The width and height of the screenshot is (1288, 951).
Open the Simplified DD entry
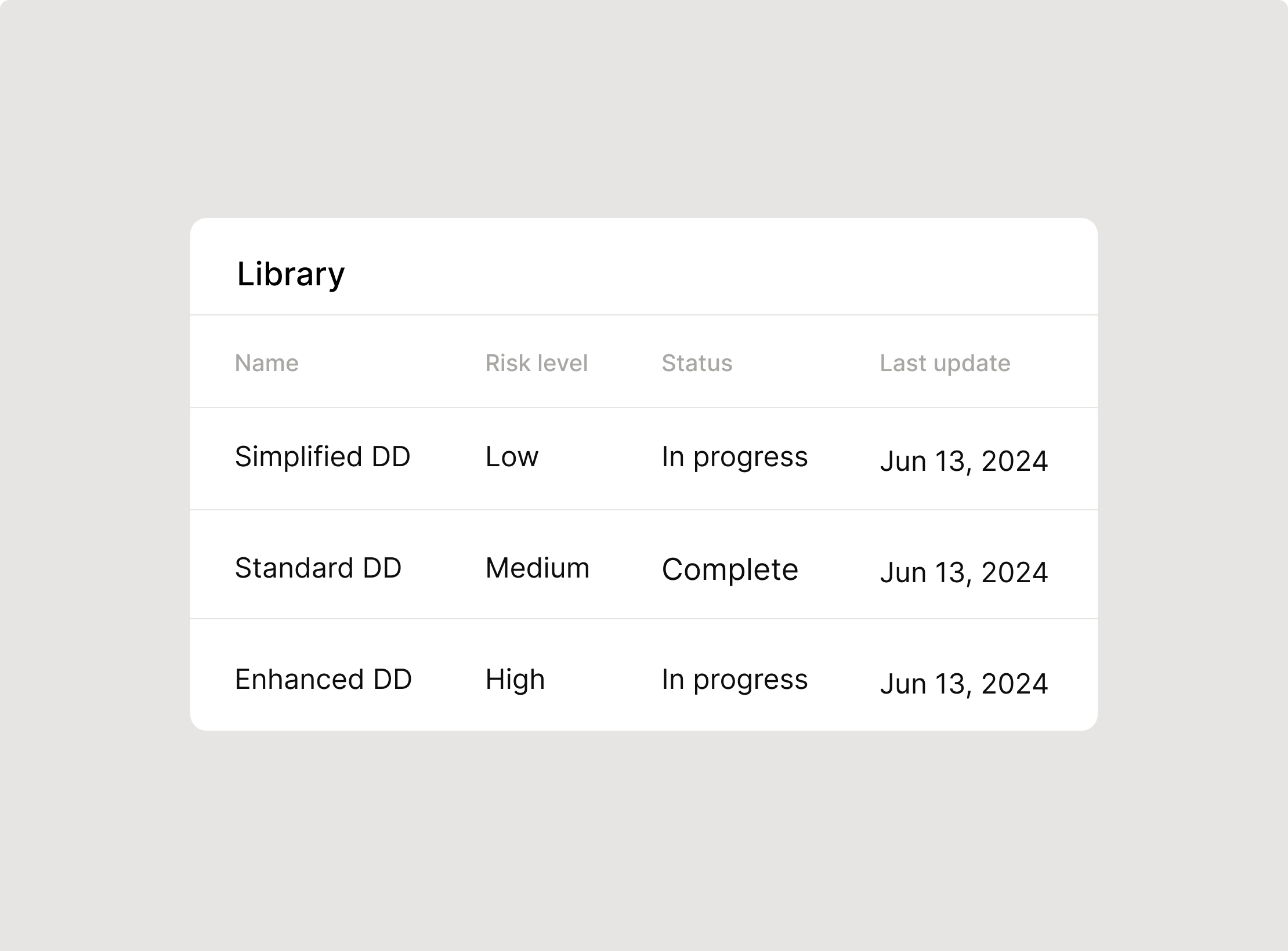tap(323, 457)
